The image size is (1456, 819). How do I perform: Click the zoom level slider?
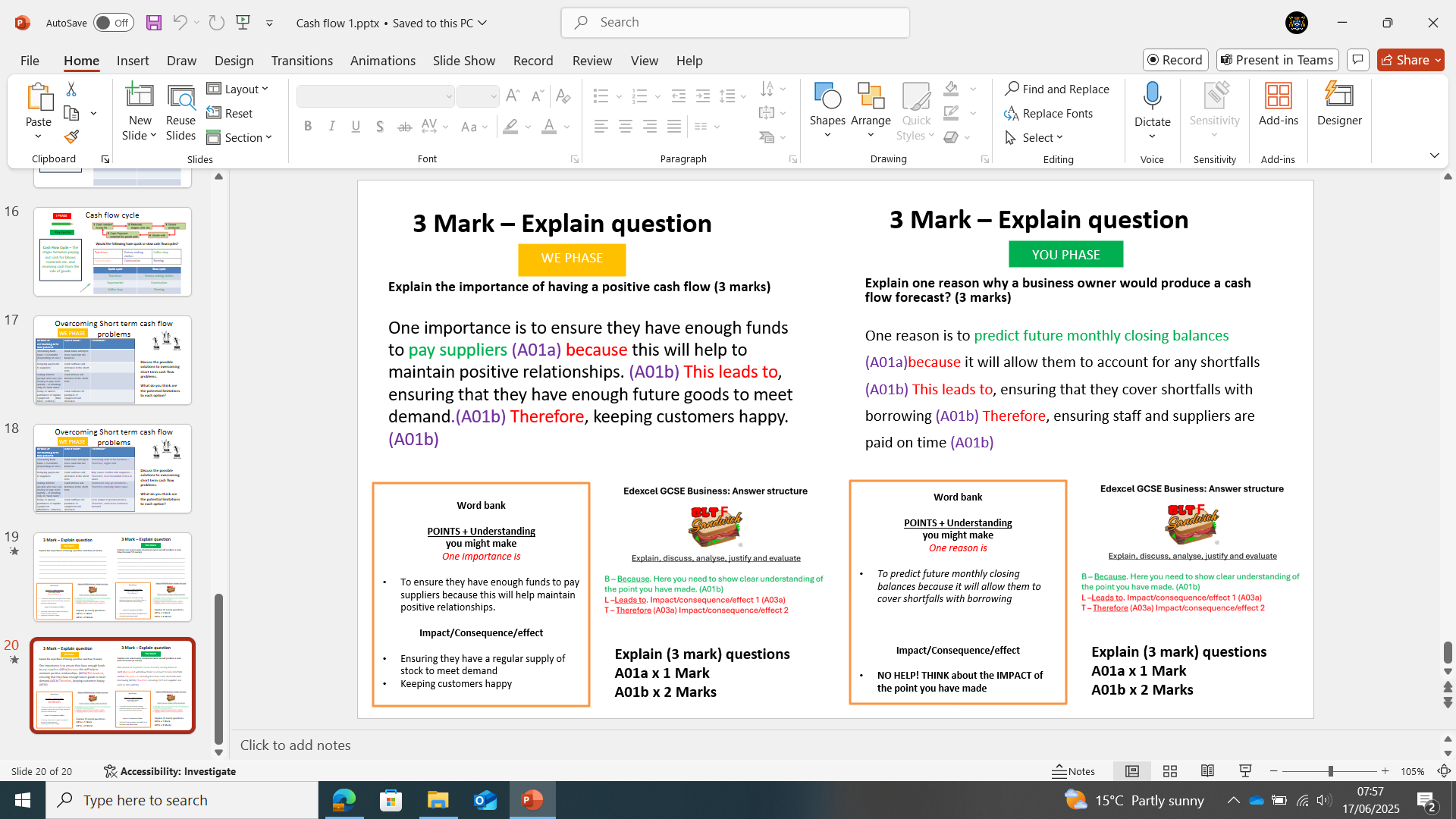(1329, 771)
